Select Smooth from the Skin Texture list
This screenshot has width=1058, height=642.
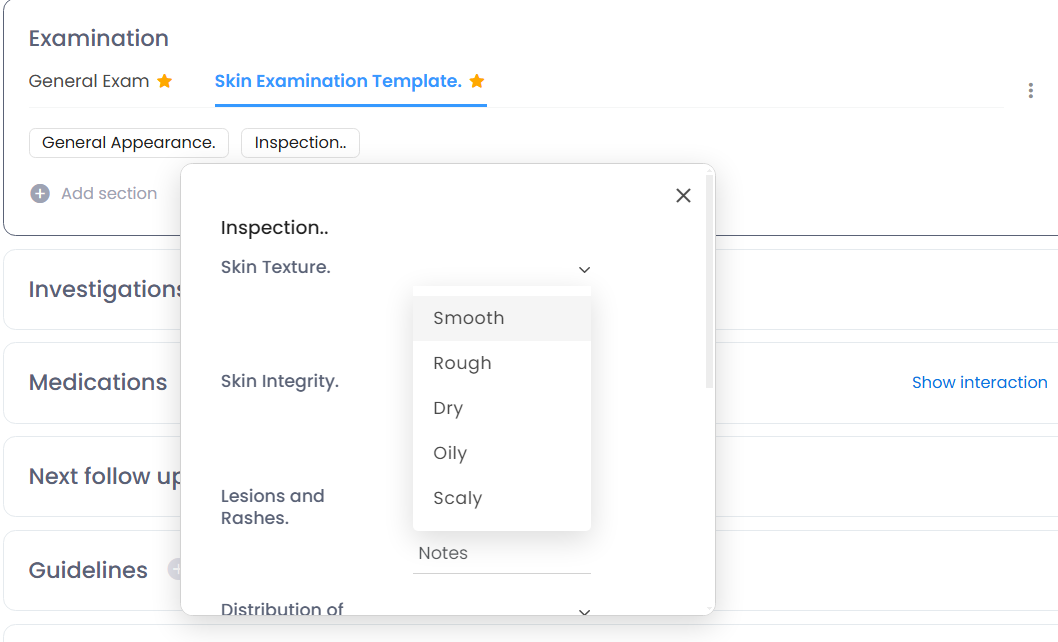point(469,318)
